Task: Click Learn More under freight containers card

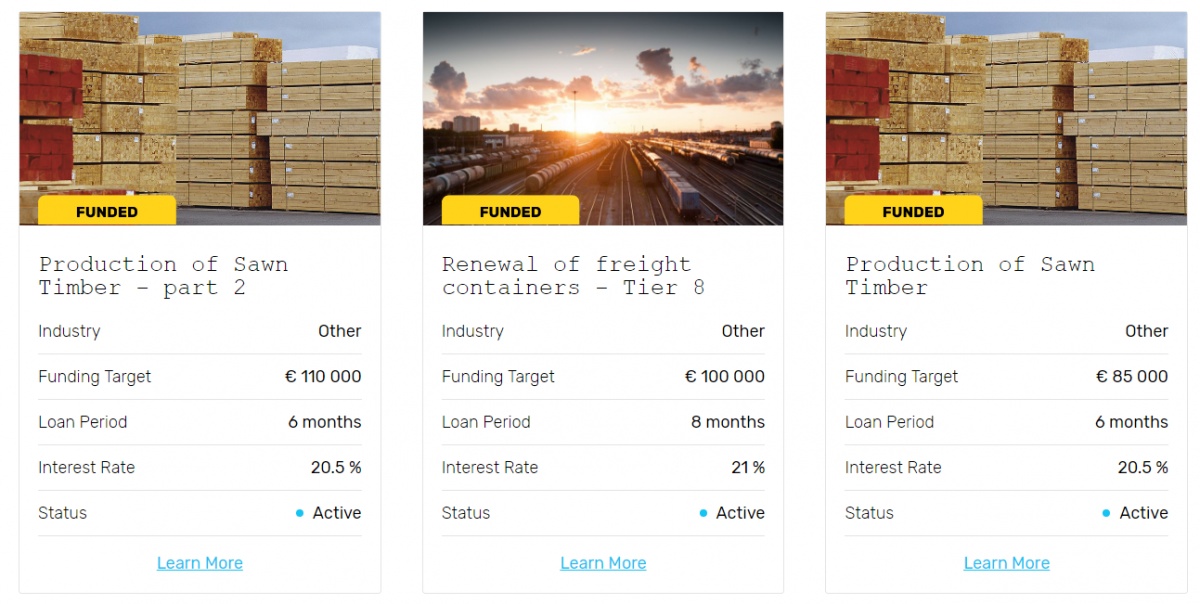Action: (x=603, y=563)
